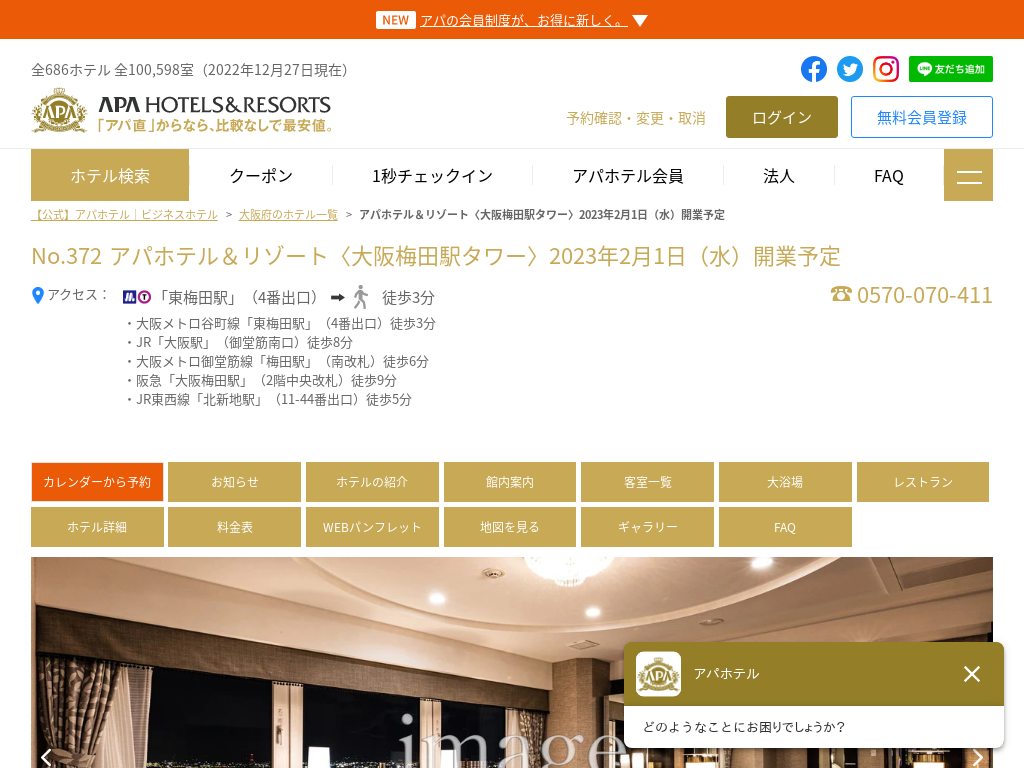Open the アパの会員制度 announcement link
The width and height of the screenshot is (1024, 768).
click(x=524, y=21)
